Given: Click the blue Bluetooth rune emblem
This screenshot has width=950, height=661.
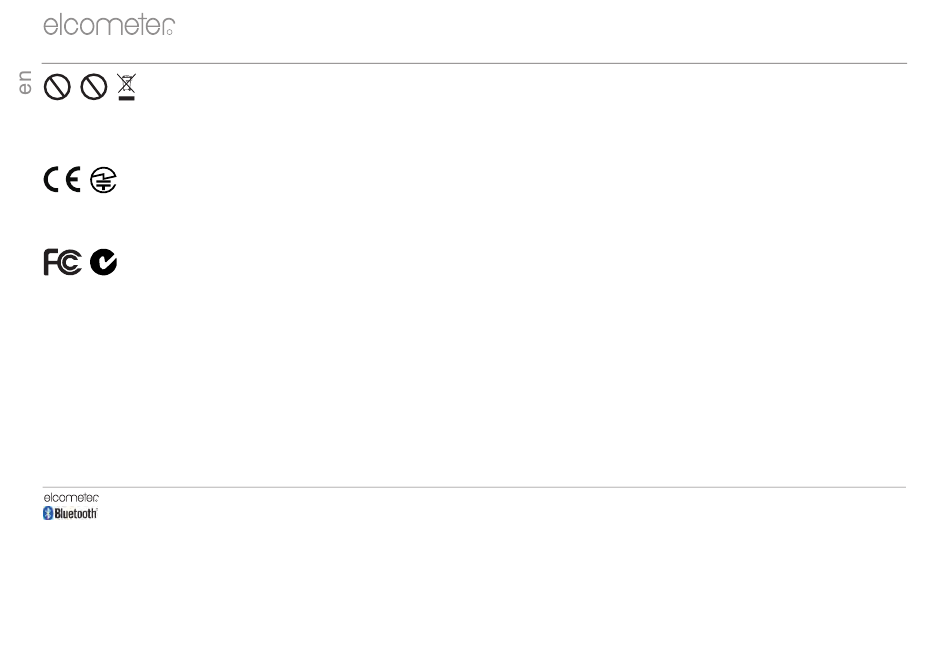Looking at the screenshot, I should click(x=48, y=513).
